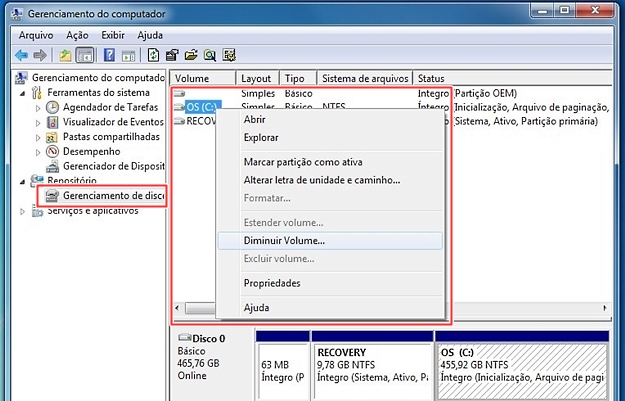The width and height of the screenshot is (625, 401).
Task: Click the Back arrow toolbar icon
Action: coord(21,55)
